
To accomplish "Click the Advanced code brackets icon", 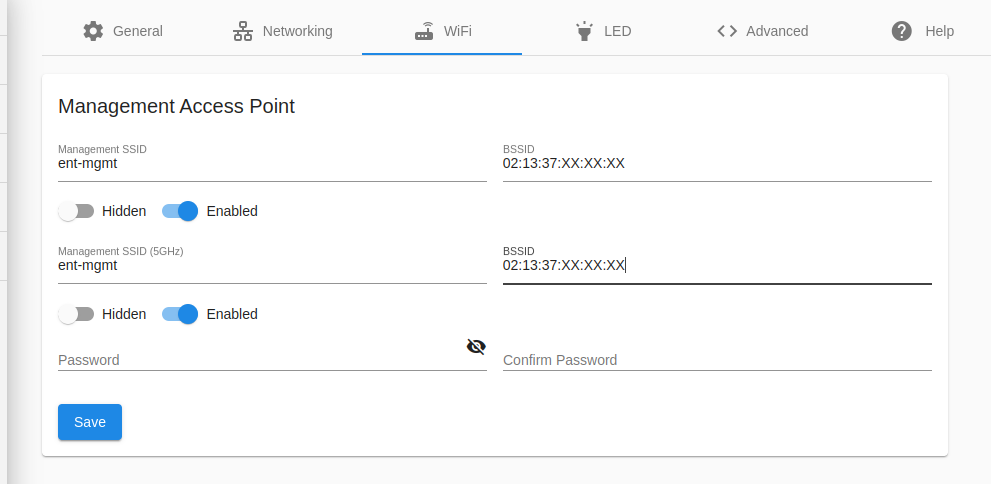I will point(727,31).
